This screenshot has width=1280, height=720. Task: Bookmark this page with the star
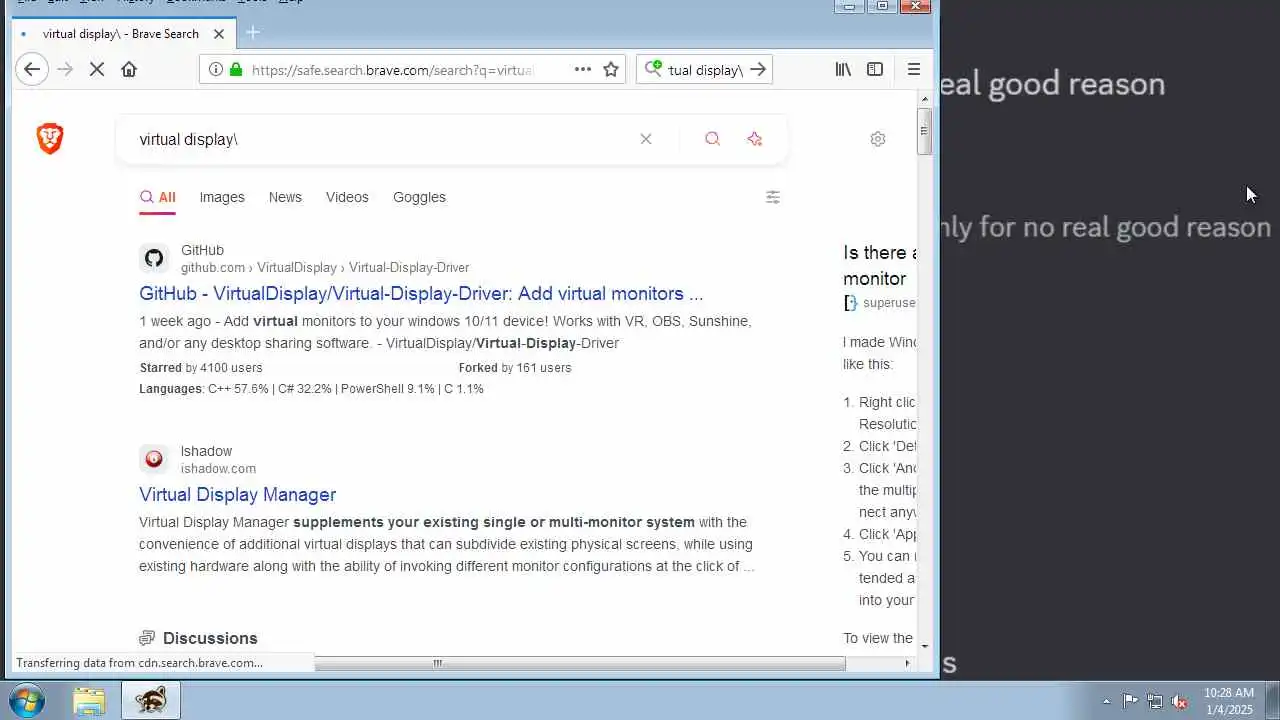click(611, 69)
